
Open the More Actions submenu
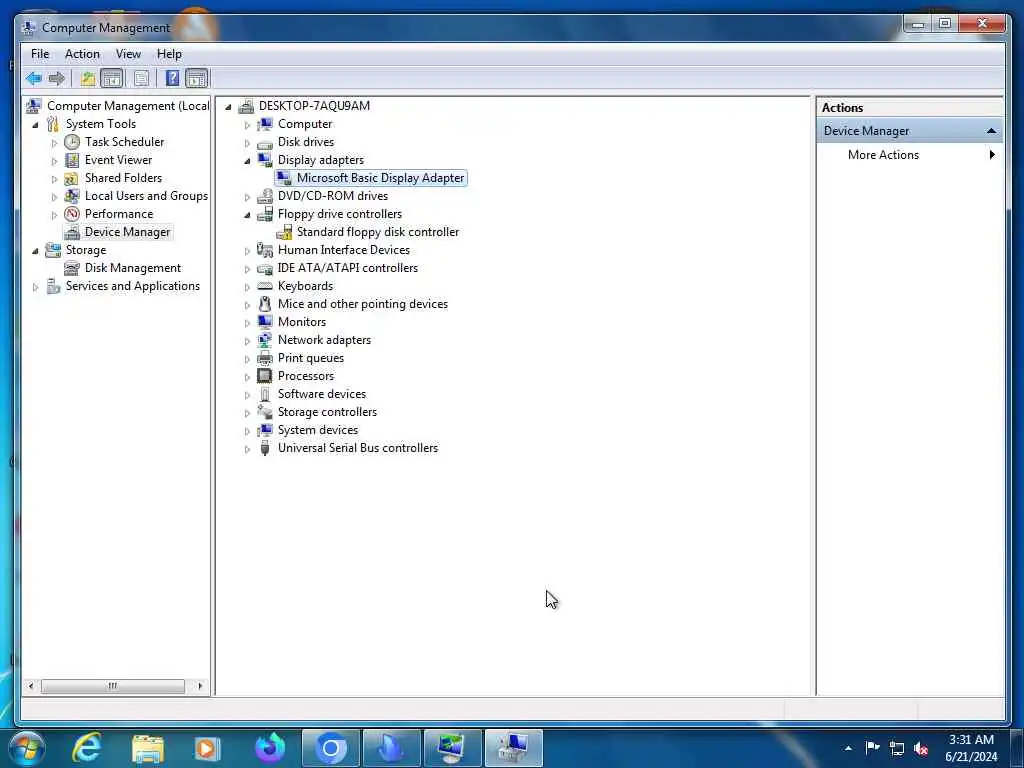(910, 155)
